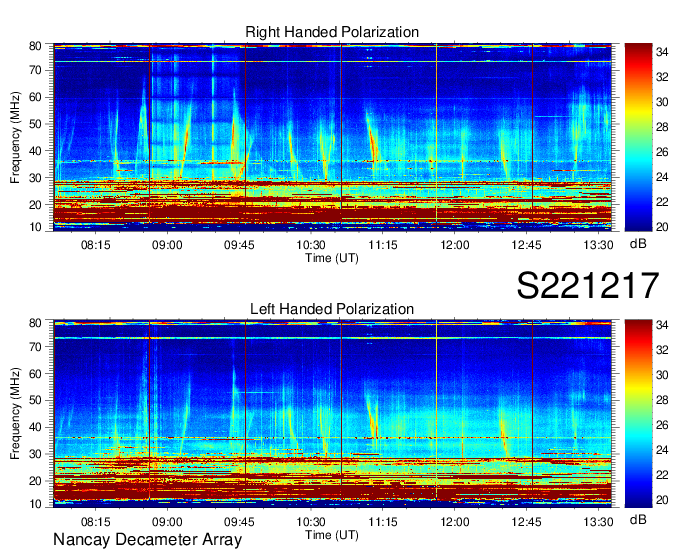Pick the 11:15 tick on Left Handed time axis
This screenshot has width=680, height=552.
[382, 522]
